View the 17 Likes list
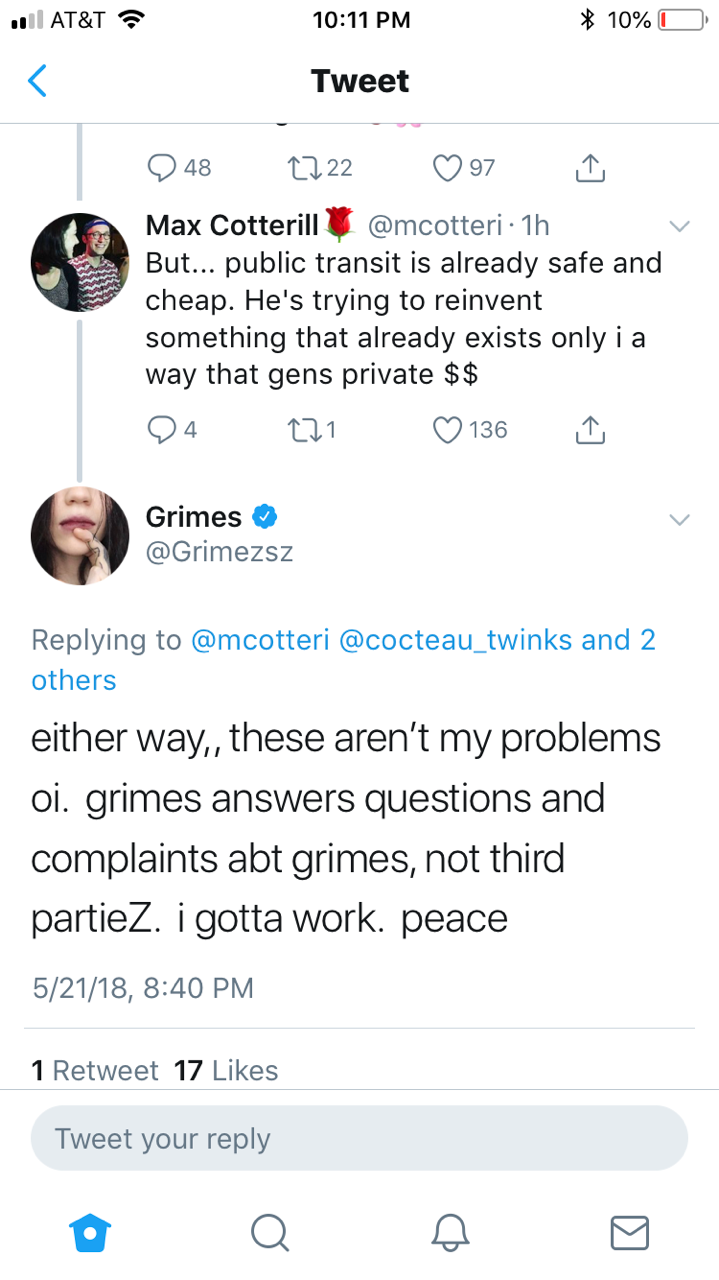Viewport: 719px width, 1280px height. (226, 1071)
